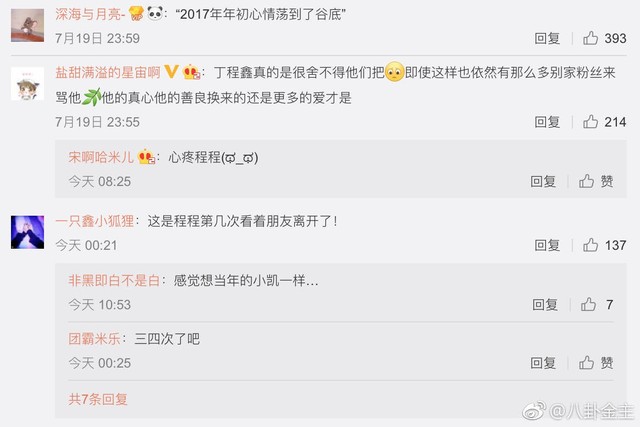Screen dimensions: 640x427
Task: Expand all replies via 共7条回复
Action: [98, 399]
